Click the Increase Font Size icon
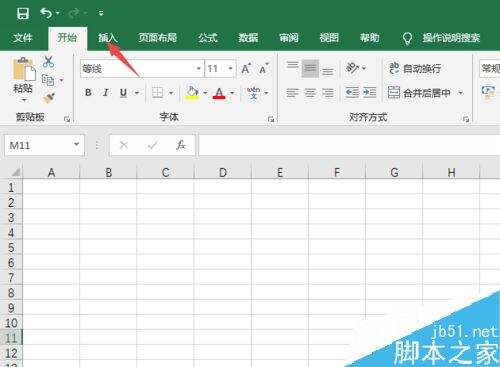Viewport: 500px width, 367px height. 246,69
